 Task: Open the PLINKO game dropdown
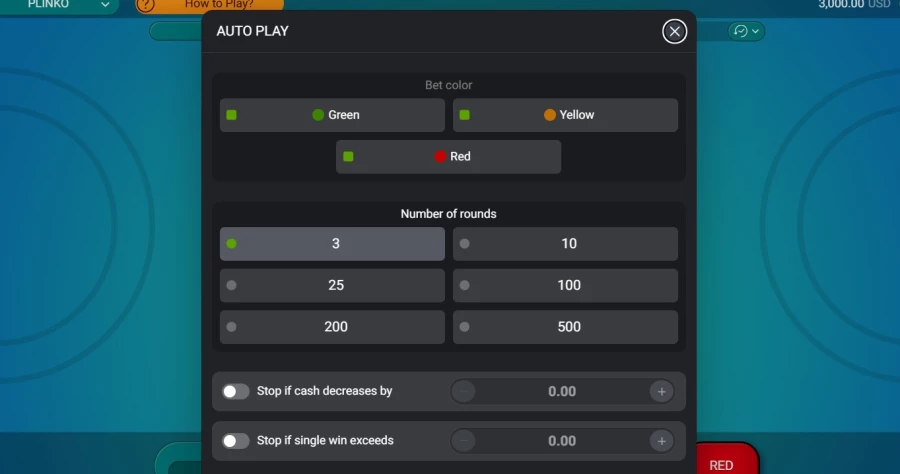tap(60, 5)
